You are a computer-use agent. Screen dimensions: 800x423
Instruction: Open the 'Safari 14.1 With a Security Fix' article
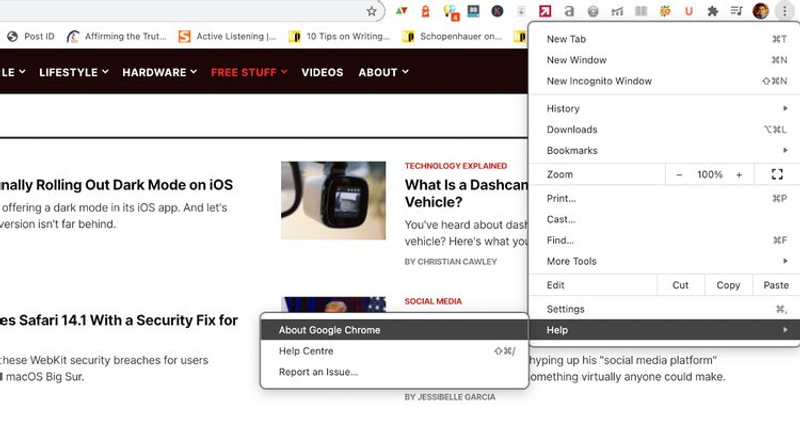(119, 320)
